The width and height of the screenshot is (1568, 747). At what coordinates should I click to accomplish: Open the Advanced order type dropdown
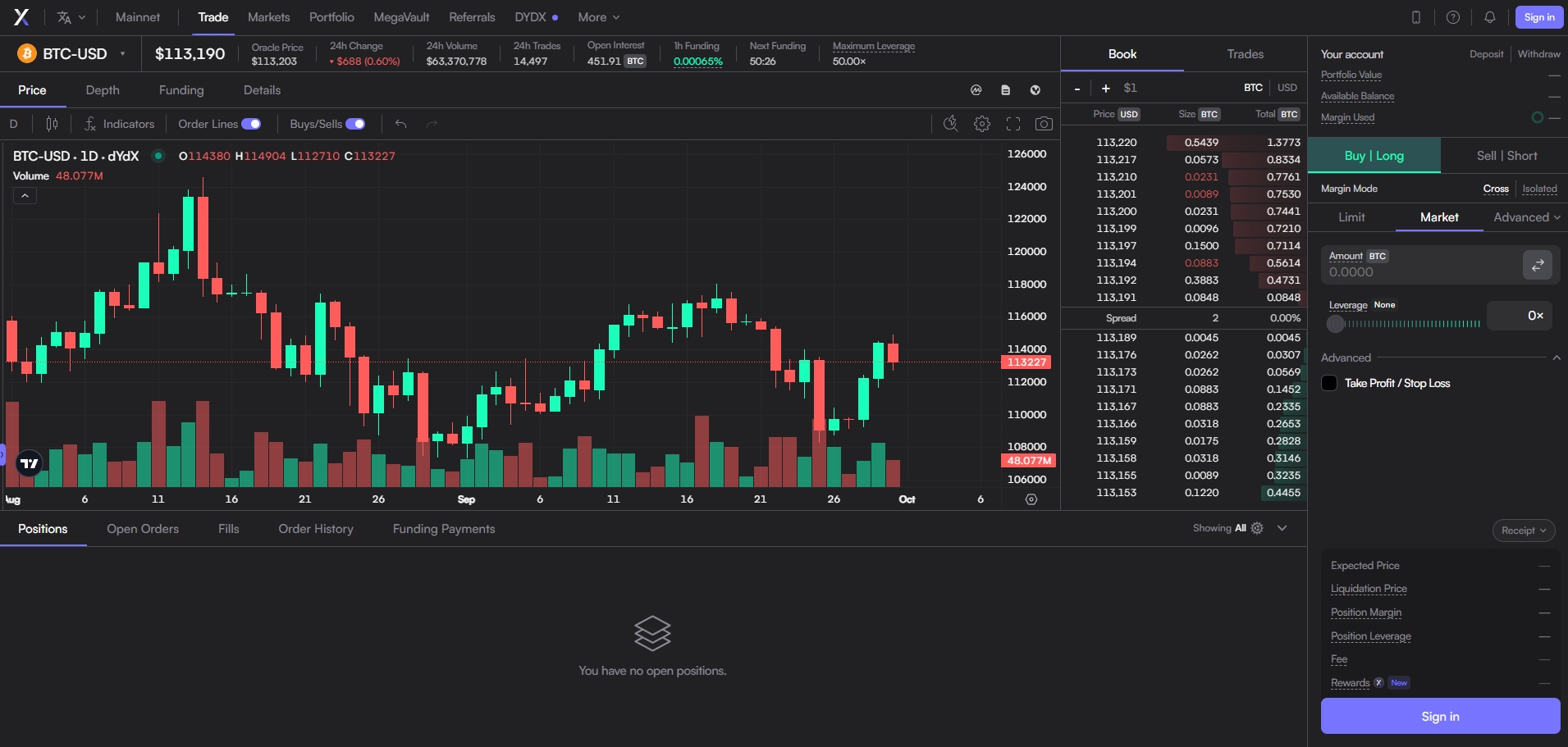1526,217
